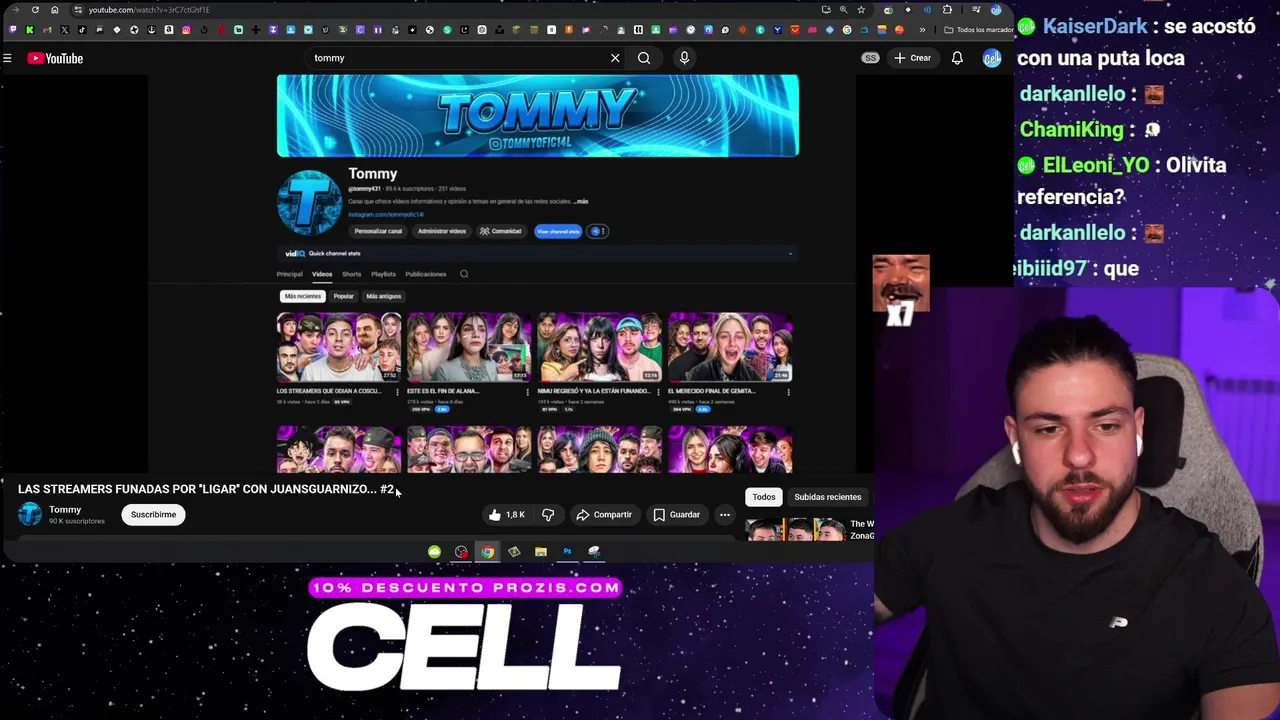Screen dimensions: 1280x720
Task: Activate voice search microphone
Action: coord(684,58)
